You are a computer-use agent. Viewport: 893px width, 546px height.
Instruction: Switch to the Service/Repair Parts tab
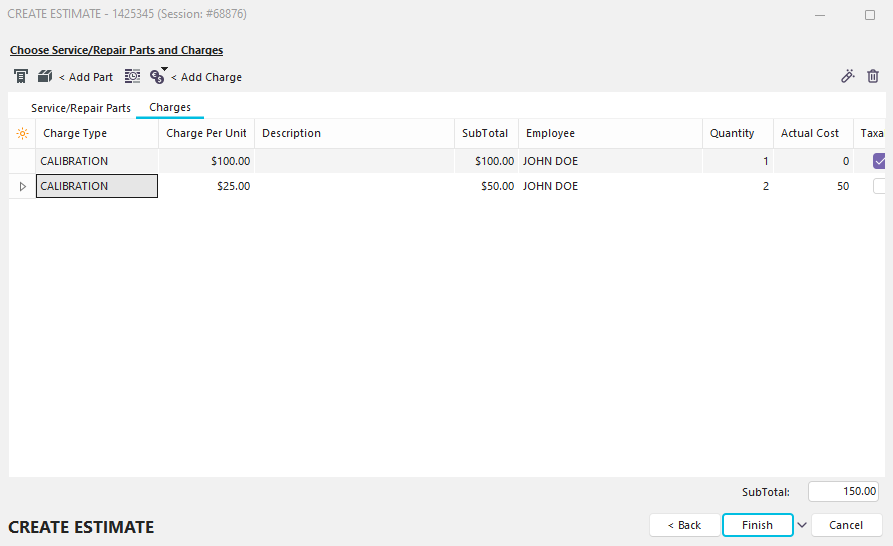click(x=81, y=108)
